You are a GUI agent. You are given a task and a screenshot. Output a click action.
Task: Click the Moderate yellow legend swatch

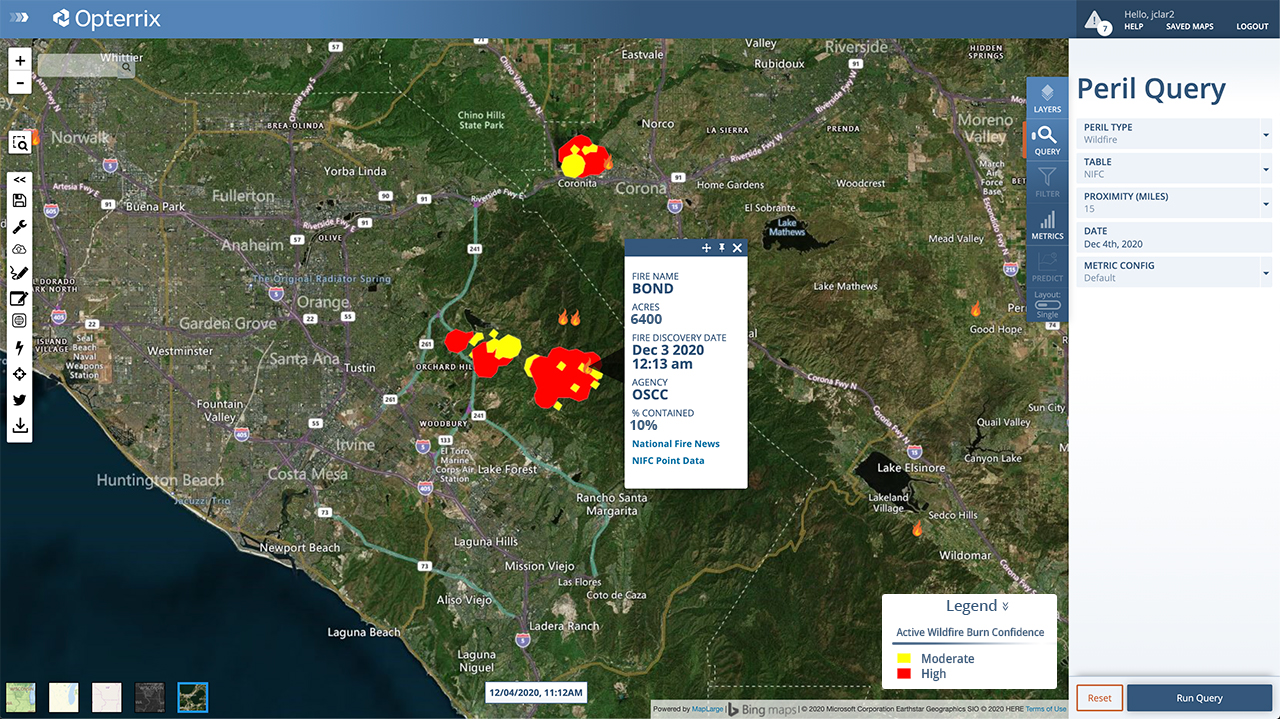coord(904,659)
